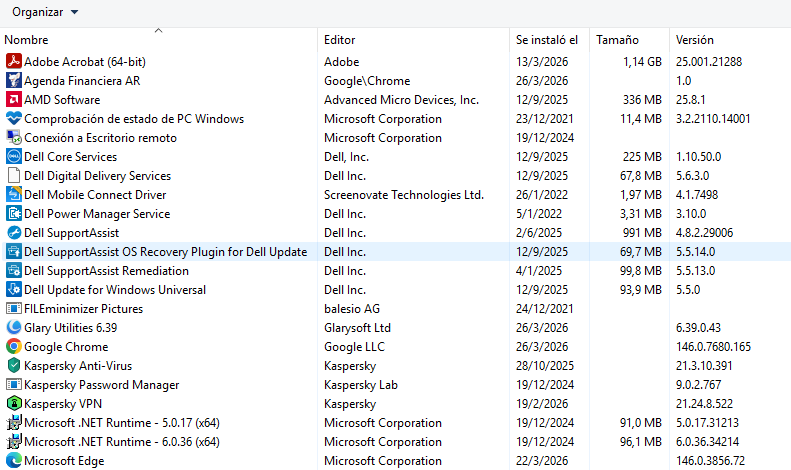Select the Google Chrome icon
The width and height of the screenshot is (791, 470).
tap(14, 347)
